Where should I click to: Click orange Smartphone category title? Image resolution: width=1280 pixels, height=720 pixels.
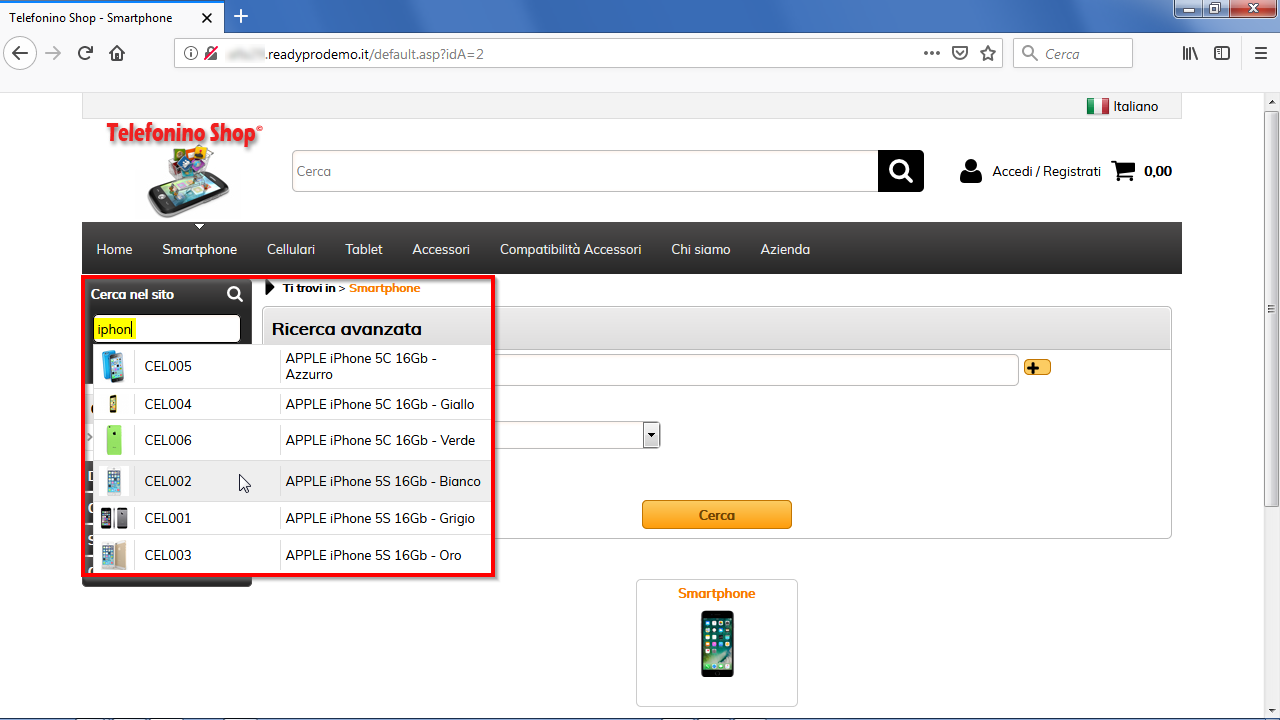point(716,593)
